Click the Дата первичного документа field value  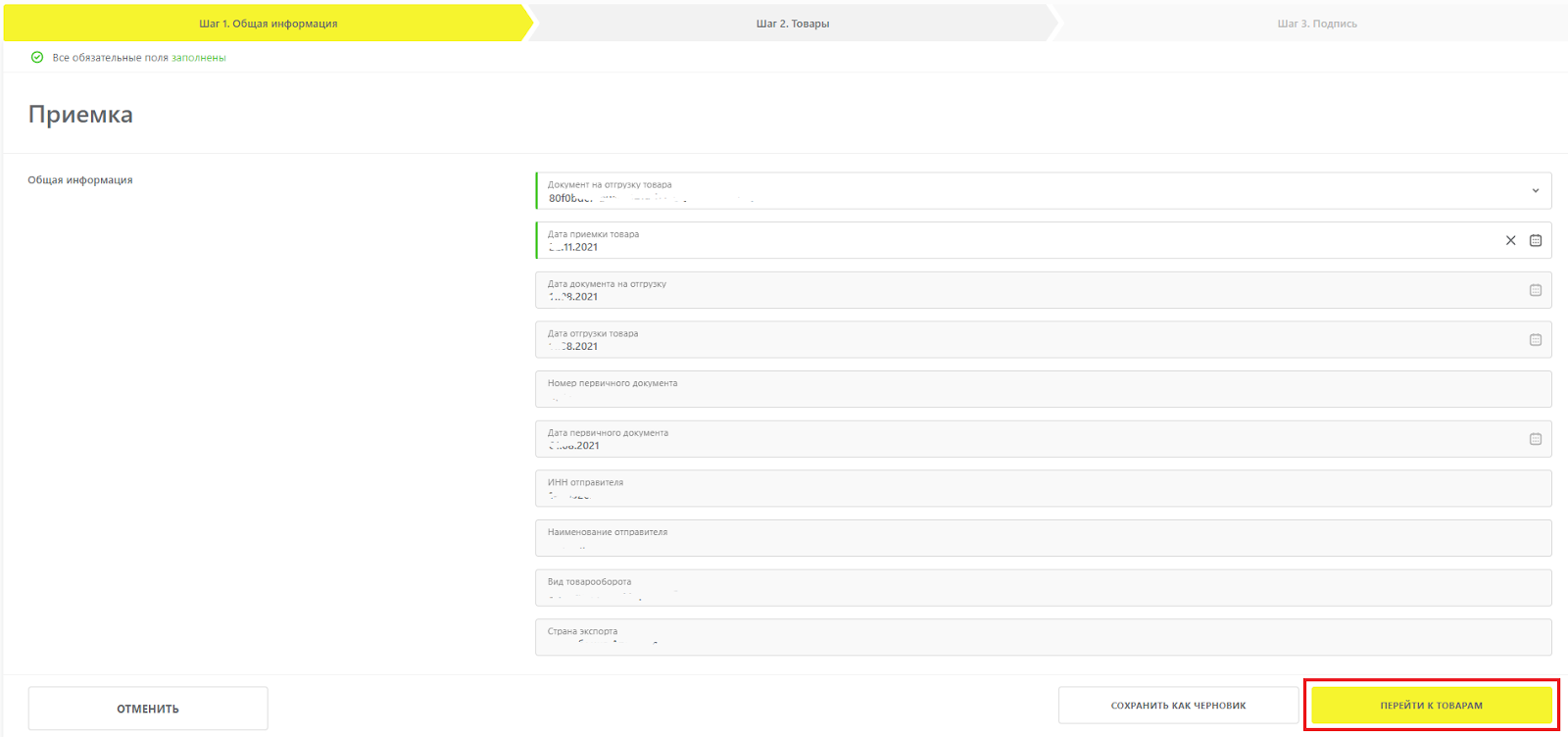(574, 446)
